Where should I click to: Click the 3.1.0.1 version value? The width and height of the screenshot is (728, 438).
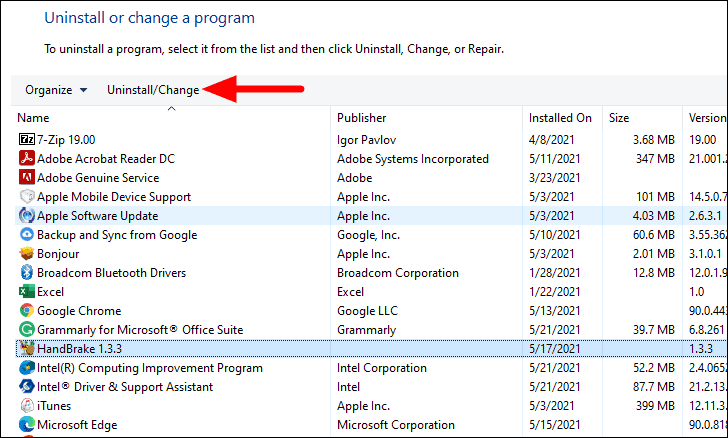705,254
